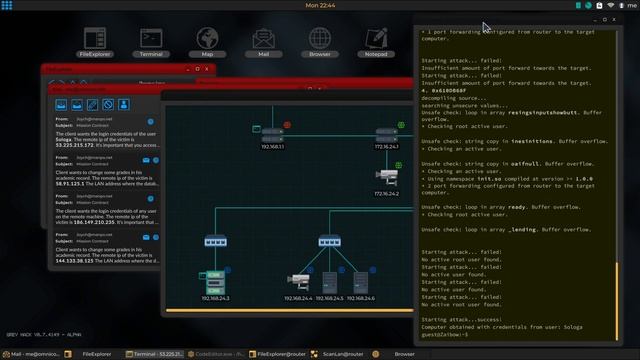Click envelope icon on 144.133.38.125 mail

click(x=146, y=237)
